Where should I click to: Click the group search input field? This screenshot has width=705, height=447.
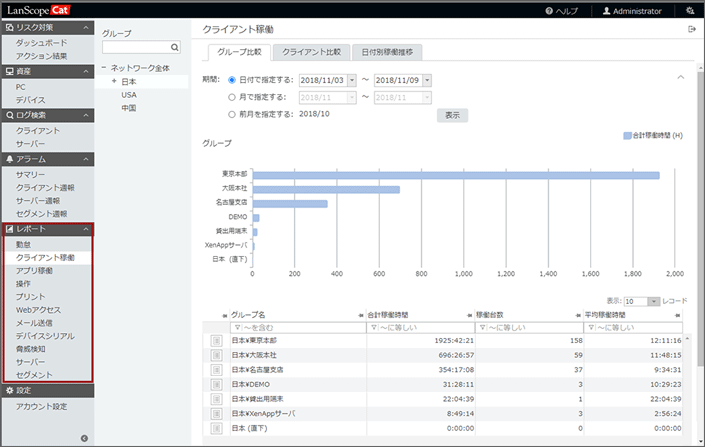coord(135,47)
